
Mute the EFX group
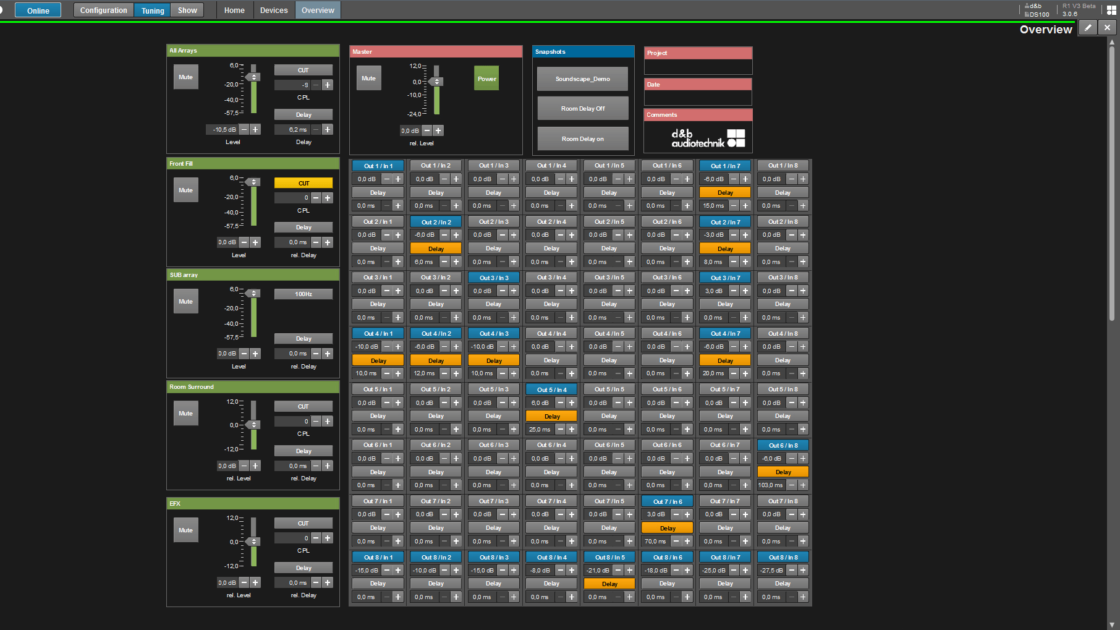pyautogui.click(x=186, y=530)
